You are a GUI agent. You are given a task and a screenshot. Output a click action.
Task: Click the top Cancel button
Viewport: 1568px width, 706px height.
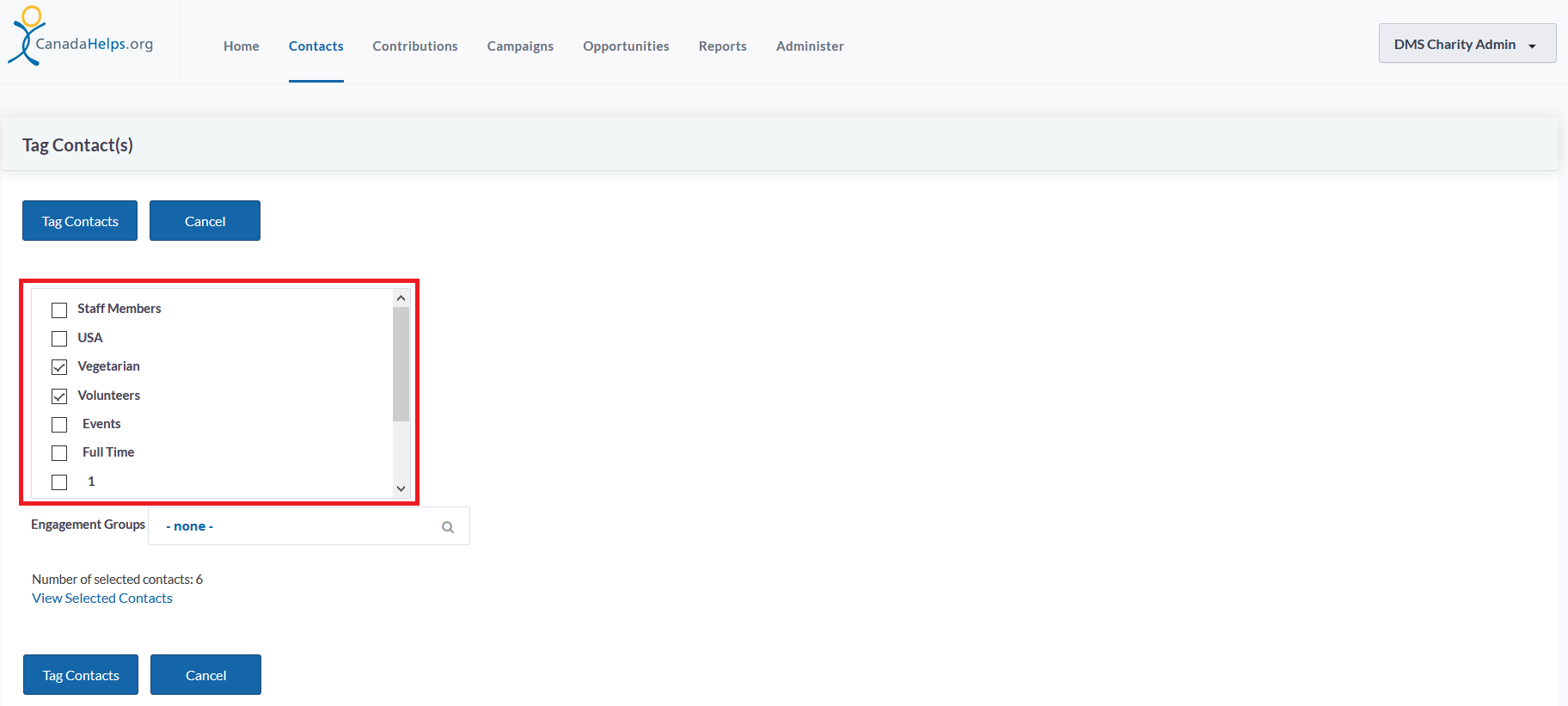coord(205,221)
